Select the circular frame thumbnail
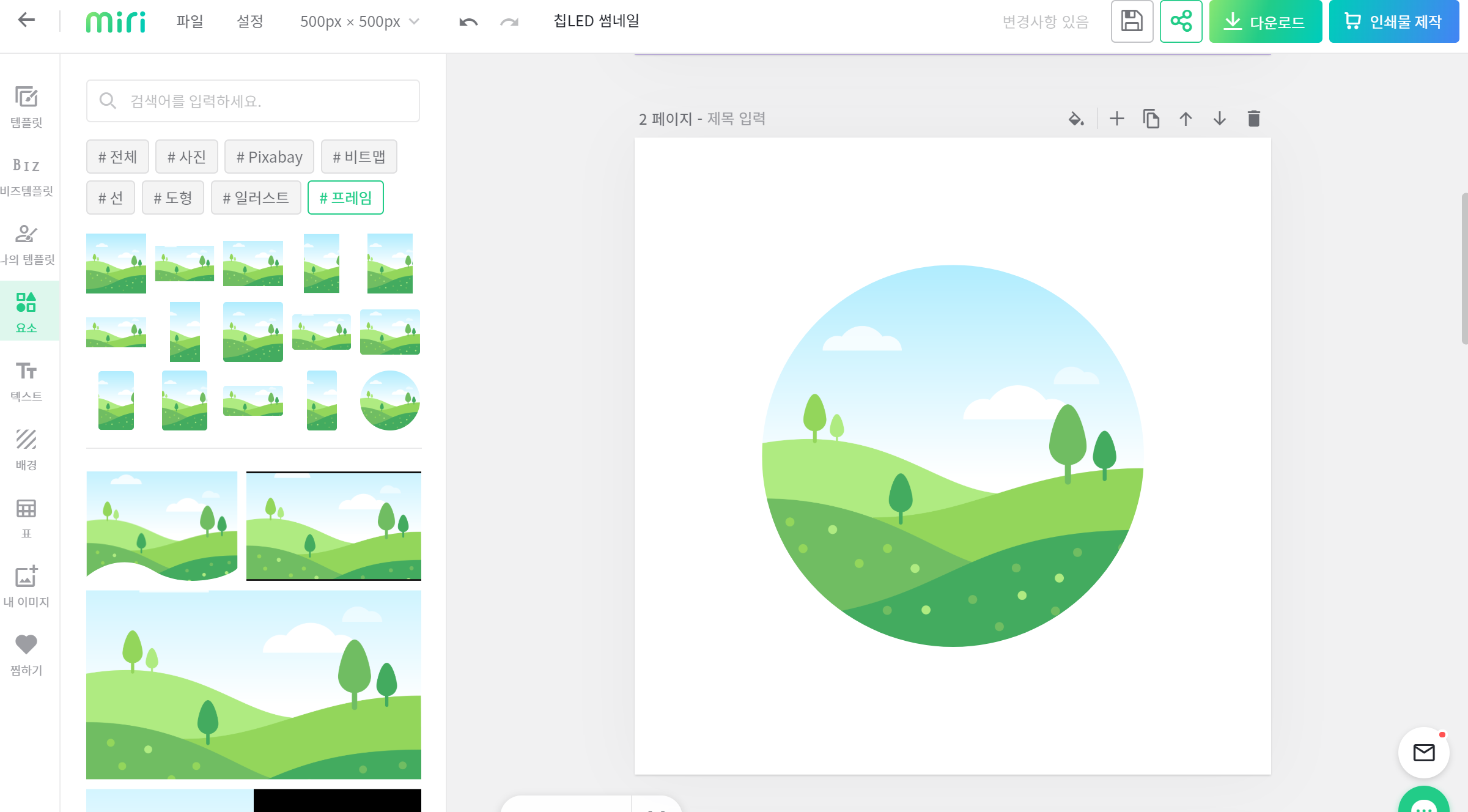 point(389,400)
